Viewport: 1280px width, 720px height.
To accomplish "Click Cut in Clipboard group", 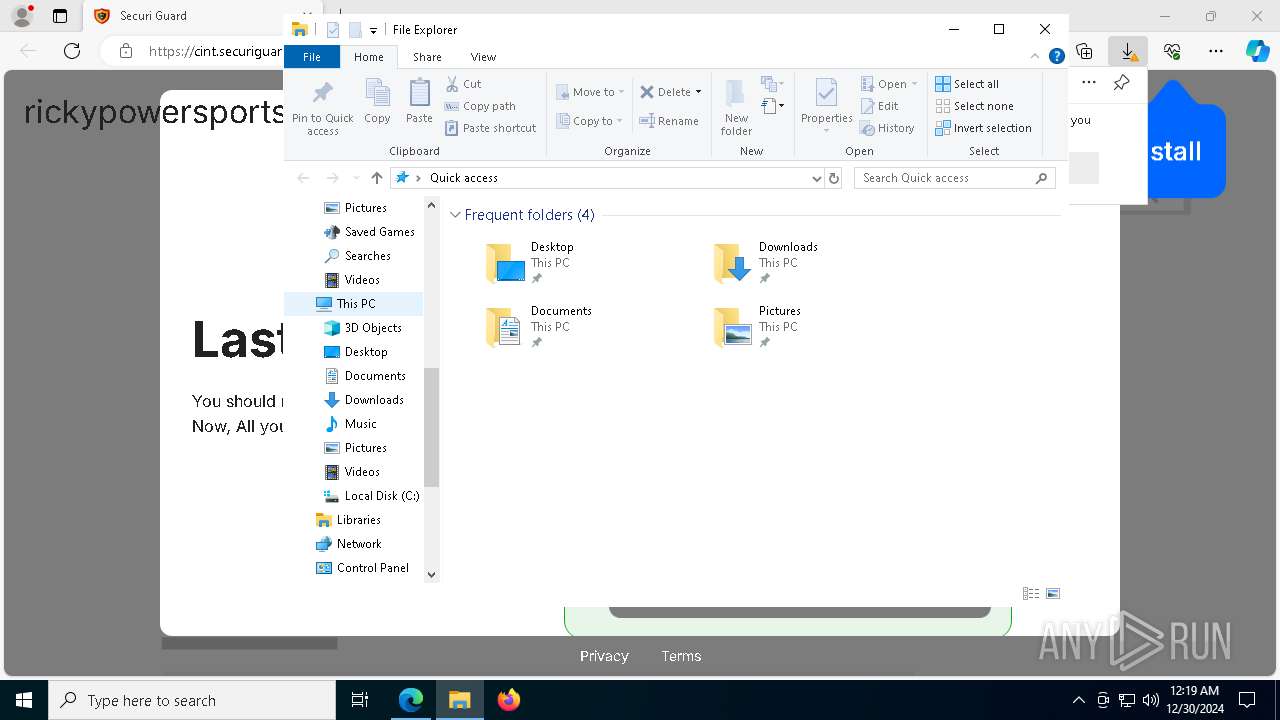I will click(x=463, y=84).
